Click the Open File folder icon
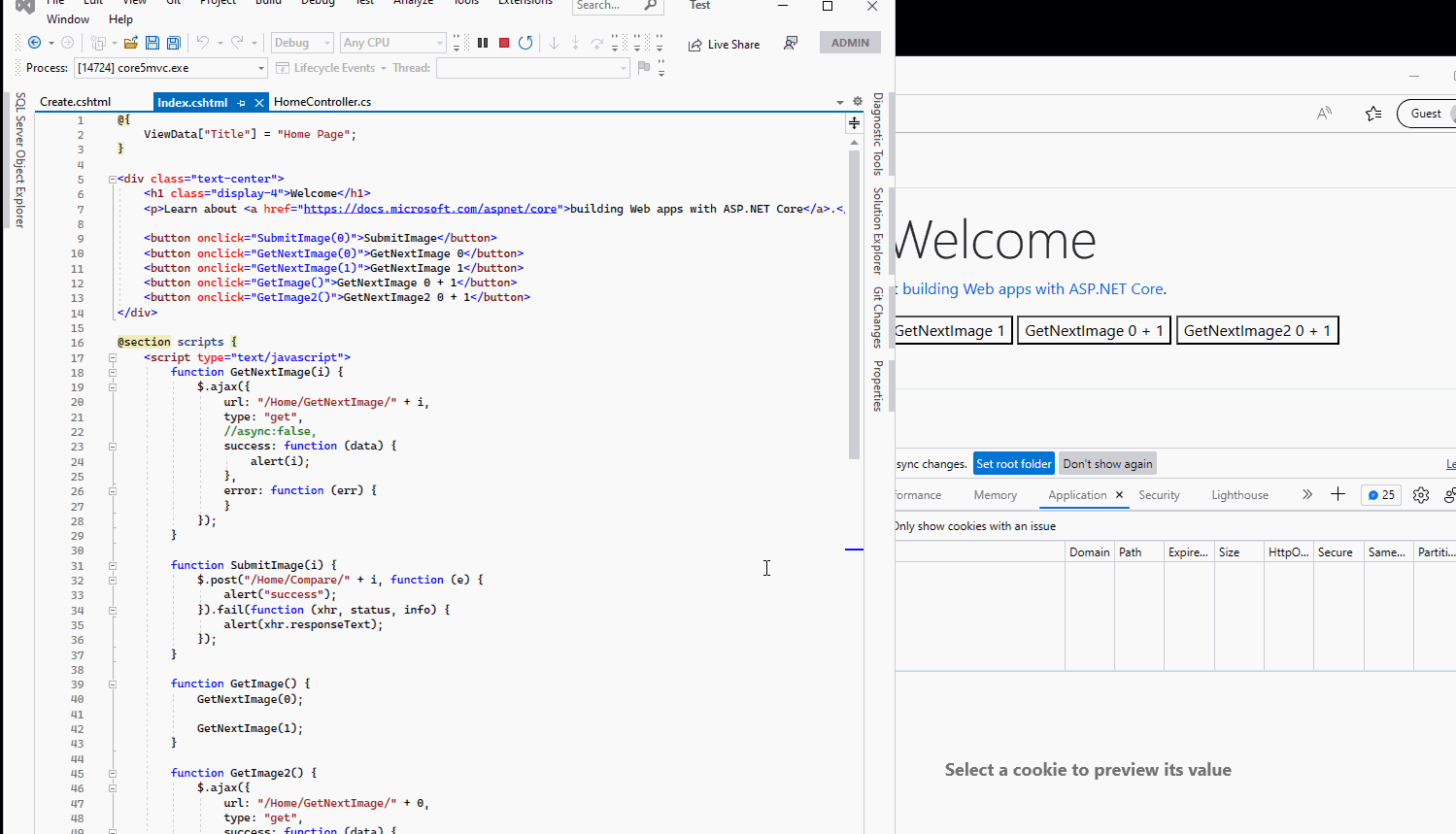This screenshot has height=834, width=1456. pyautogui.click(x=130, y=43)
